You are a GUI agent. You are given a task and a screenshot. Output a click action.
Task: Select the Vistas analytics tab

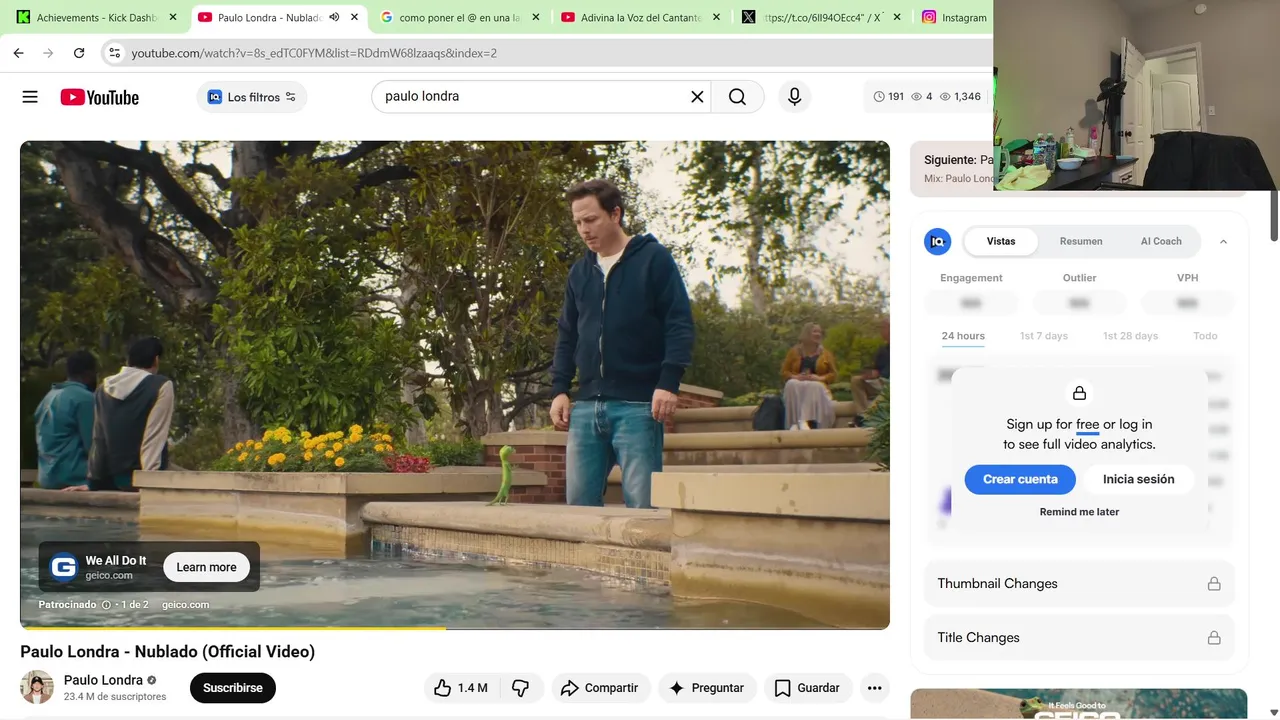(x=1001, y=241)
